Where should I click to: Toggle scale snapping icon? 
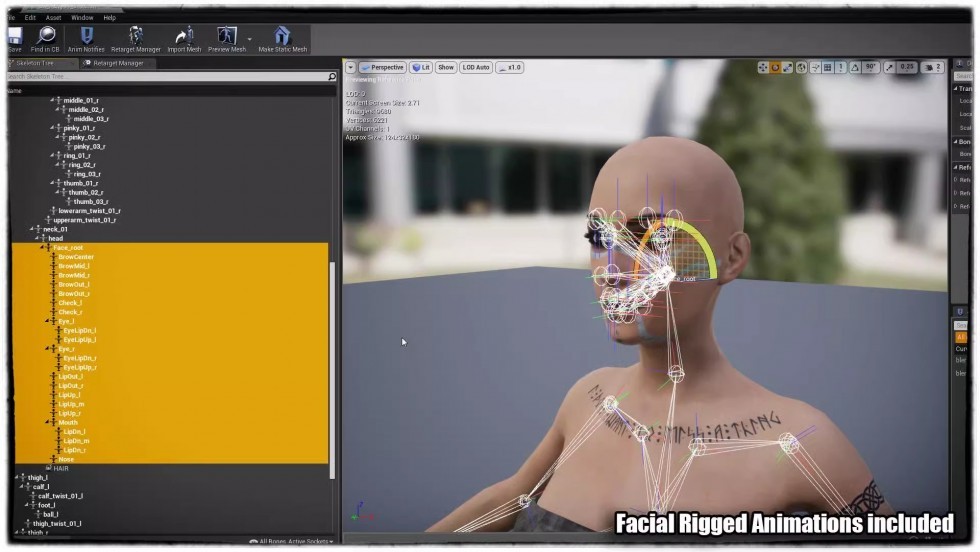point(889,68)
